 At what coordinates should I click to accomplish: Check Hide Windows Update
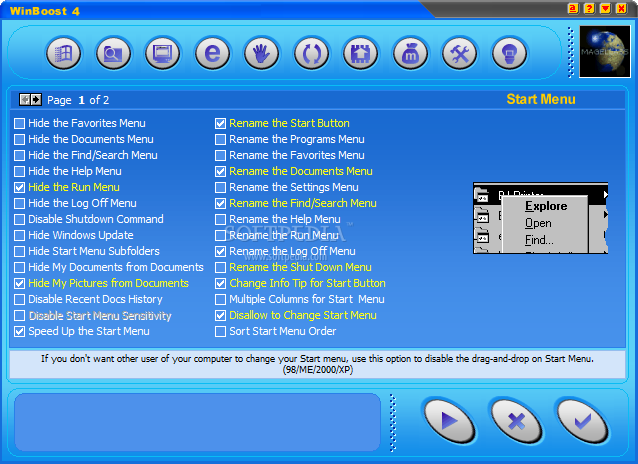[19, 235]
